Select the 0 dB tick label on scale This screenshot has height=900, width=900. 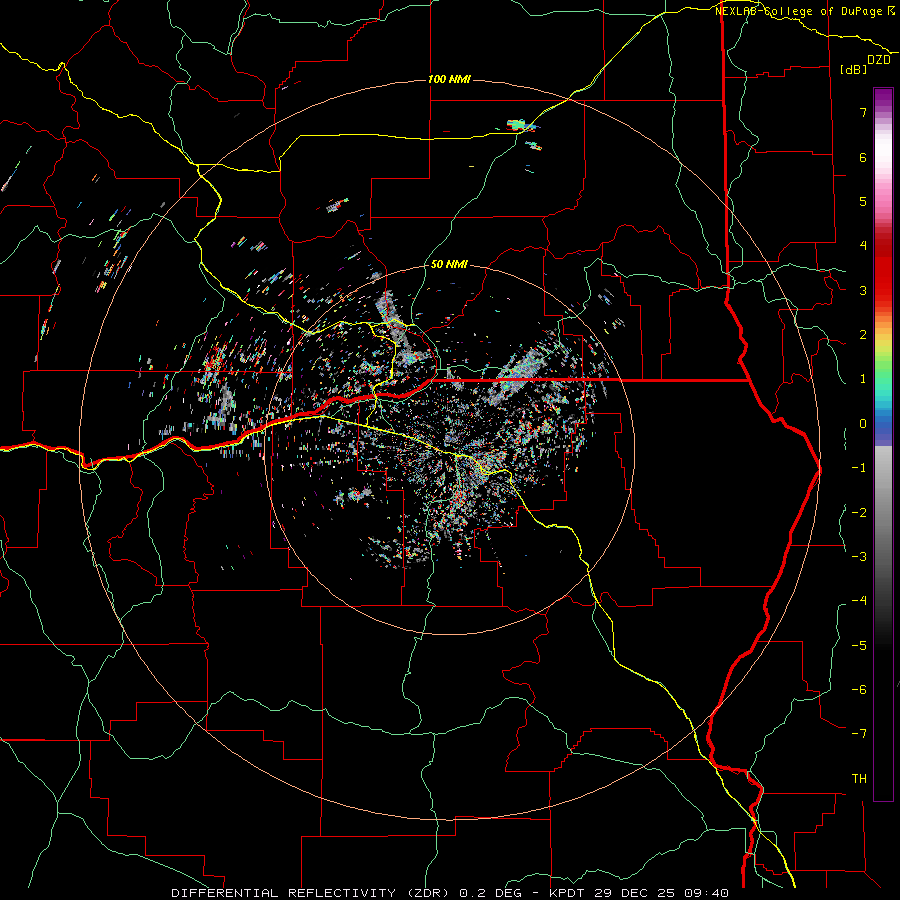pos(863,424)
